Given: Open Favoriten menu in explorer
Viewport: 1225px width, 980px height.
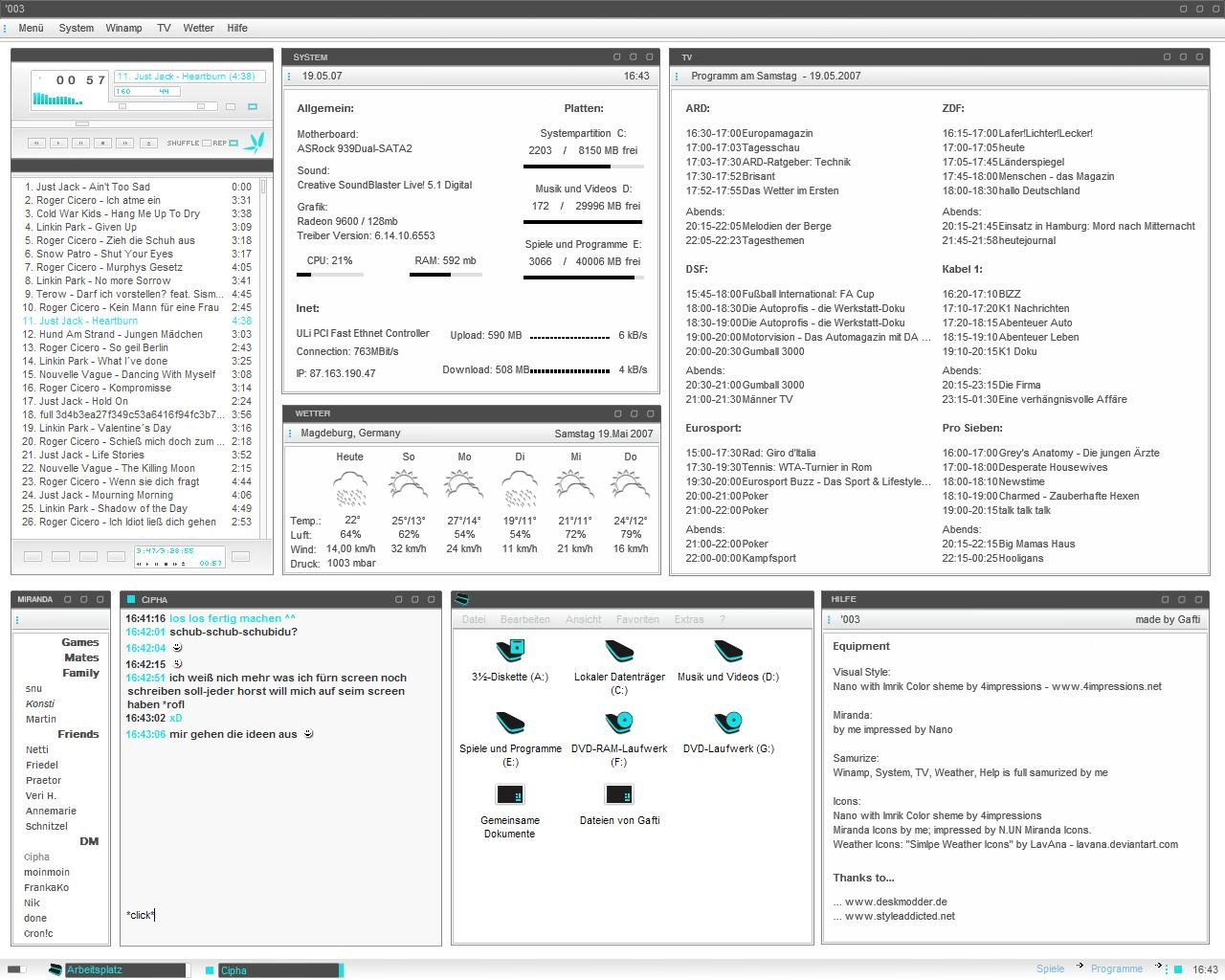Looking at the screenshot, I should coord(637,619).
